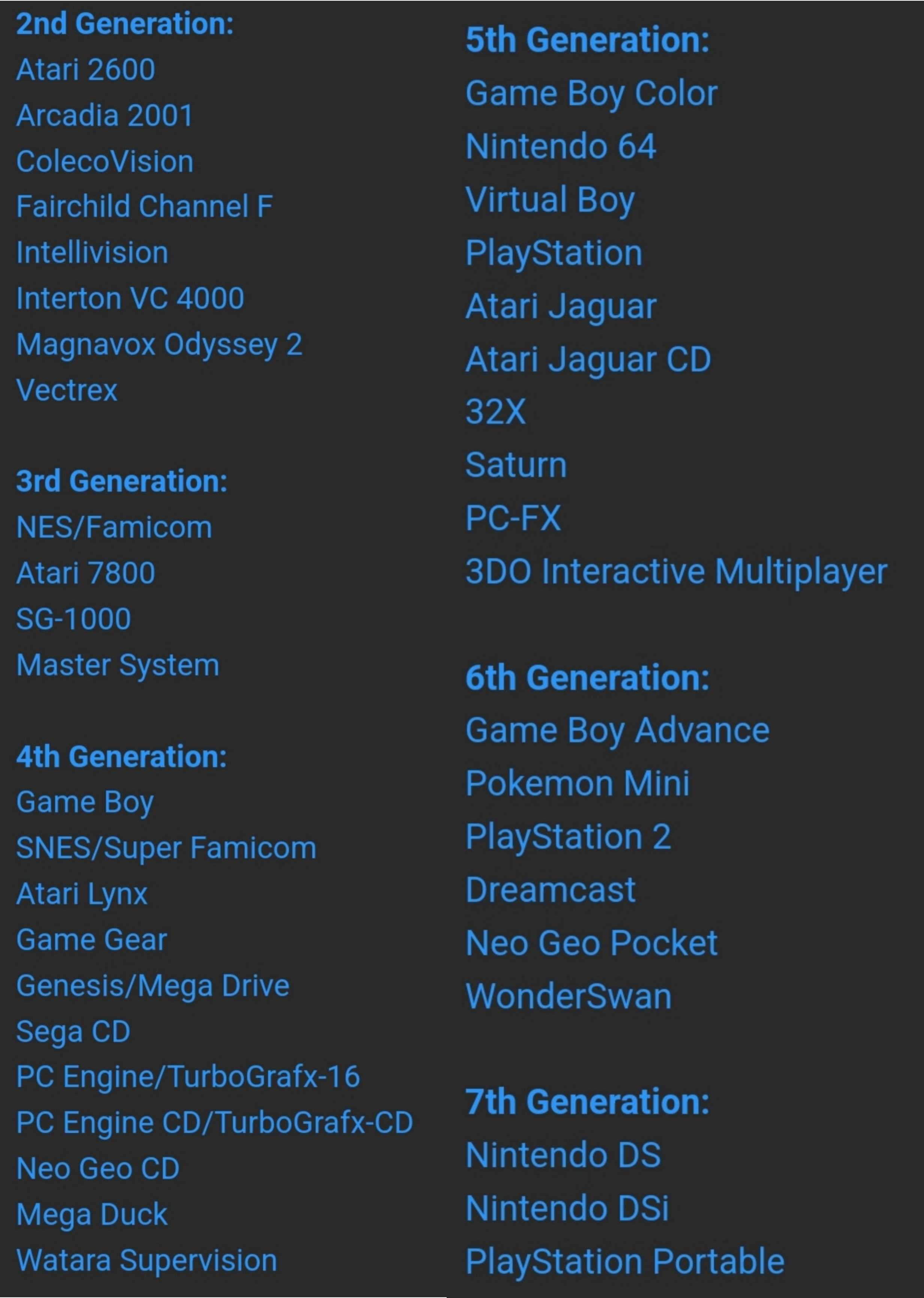
Task: Open the PC Engine/TurboGrafx-16 link
Action: [188, 1077]
